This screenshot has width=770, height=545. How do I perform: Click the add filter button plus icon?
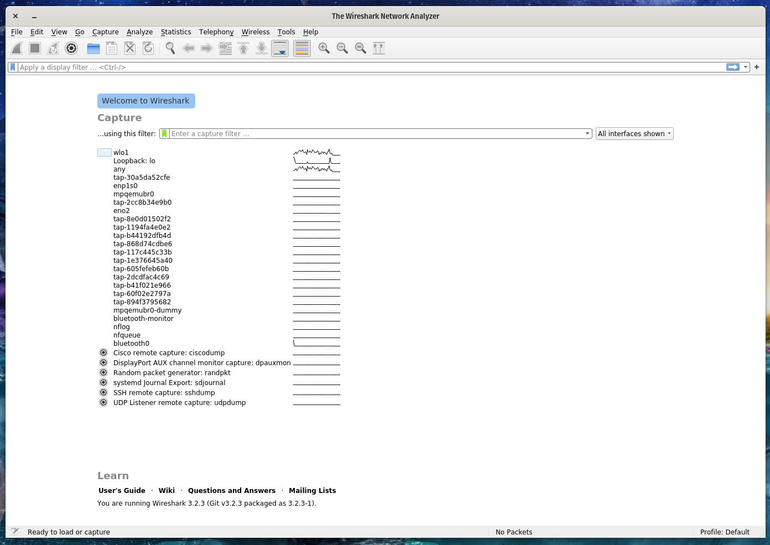point(757,67)
